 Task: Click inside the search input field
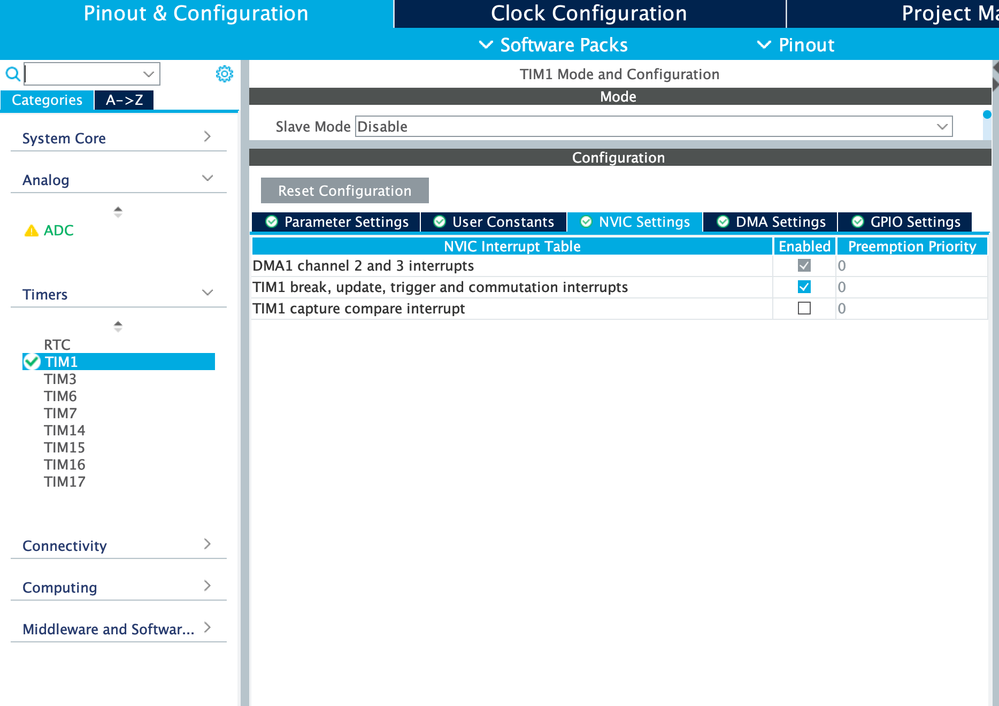pyautogui.click(x=85, y=73)
